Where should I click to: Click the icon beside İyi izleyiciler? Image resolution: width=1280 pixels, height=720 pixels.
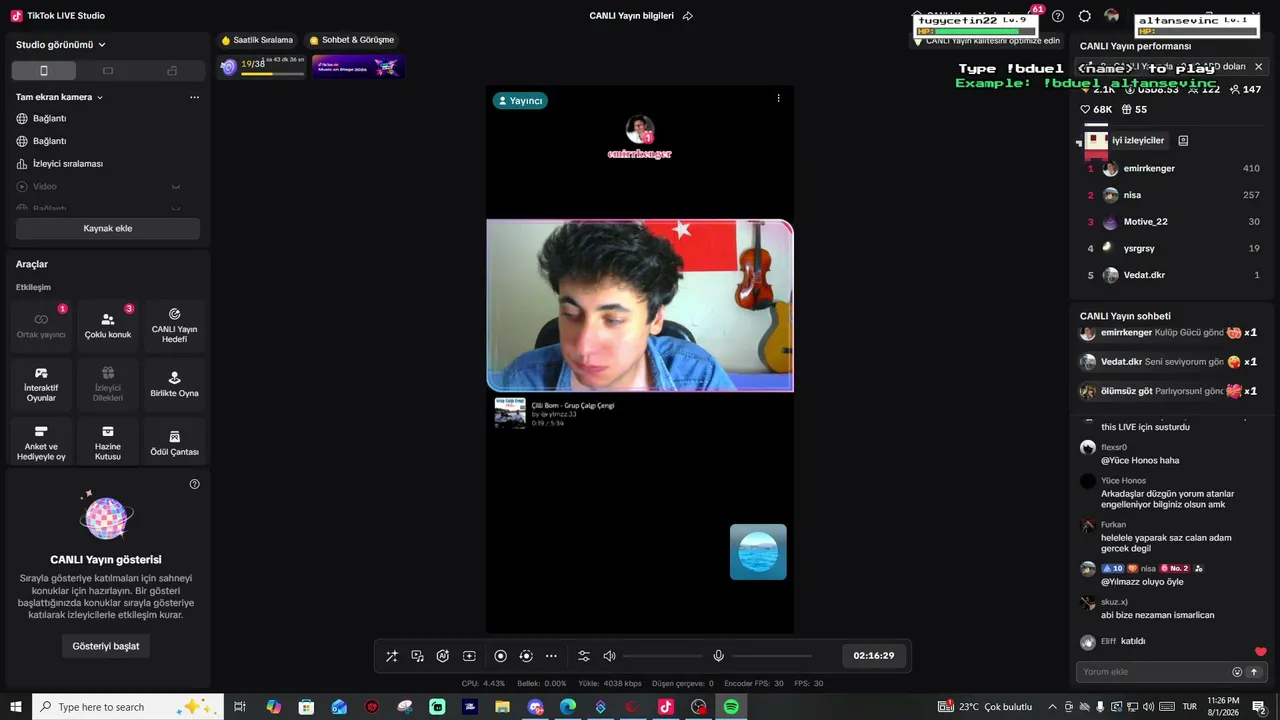(1183, 141)
